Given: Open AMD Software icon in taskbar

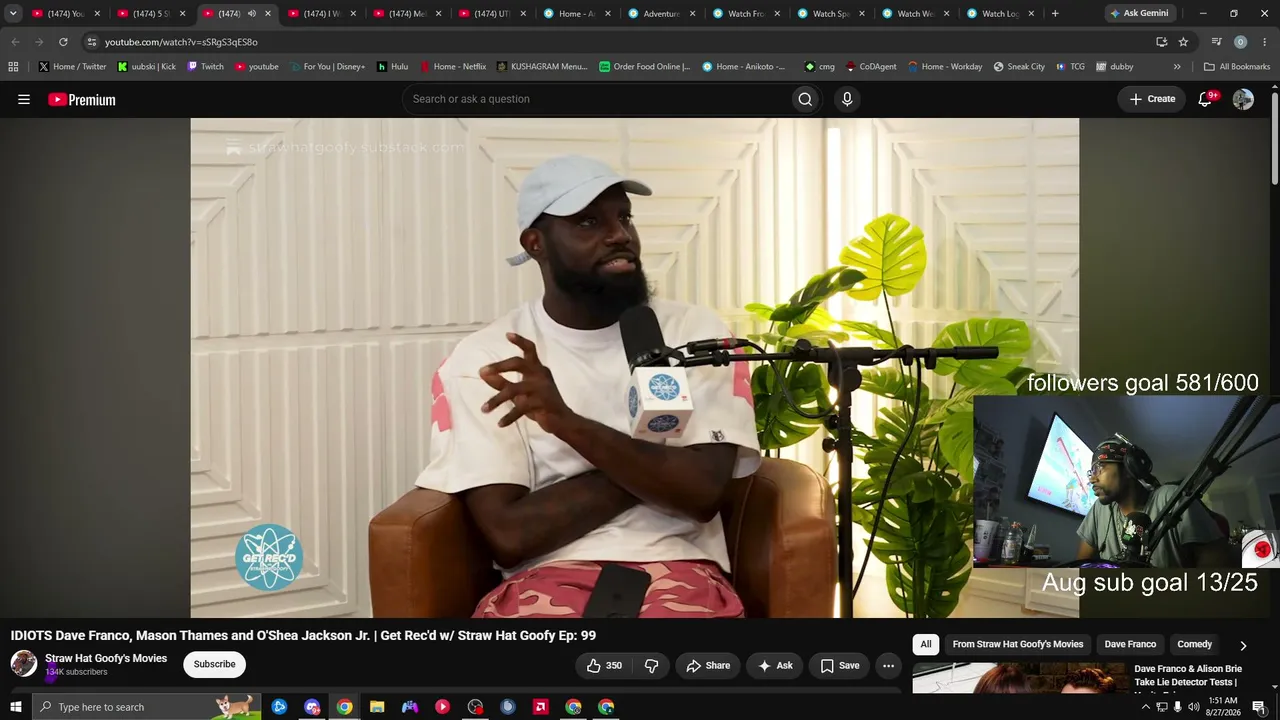Looking at the screenshot, I should (540, 707).
